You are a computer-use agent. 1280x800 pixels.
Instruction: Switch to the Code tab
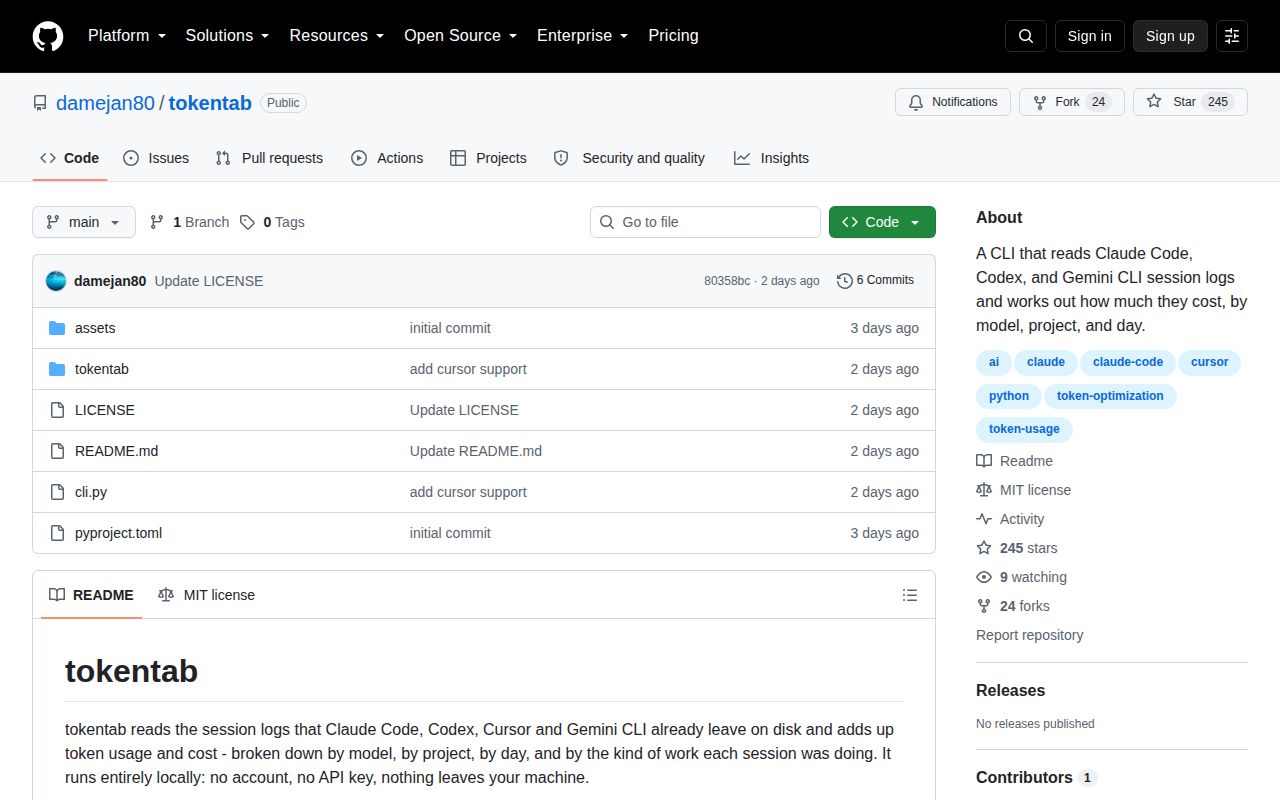(70, 158)
